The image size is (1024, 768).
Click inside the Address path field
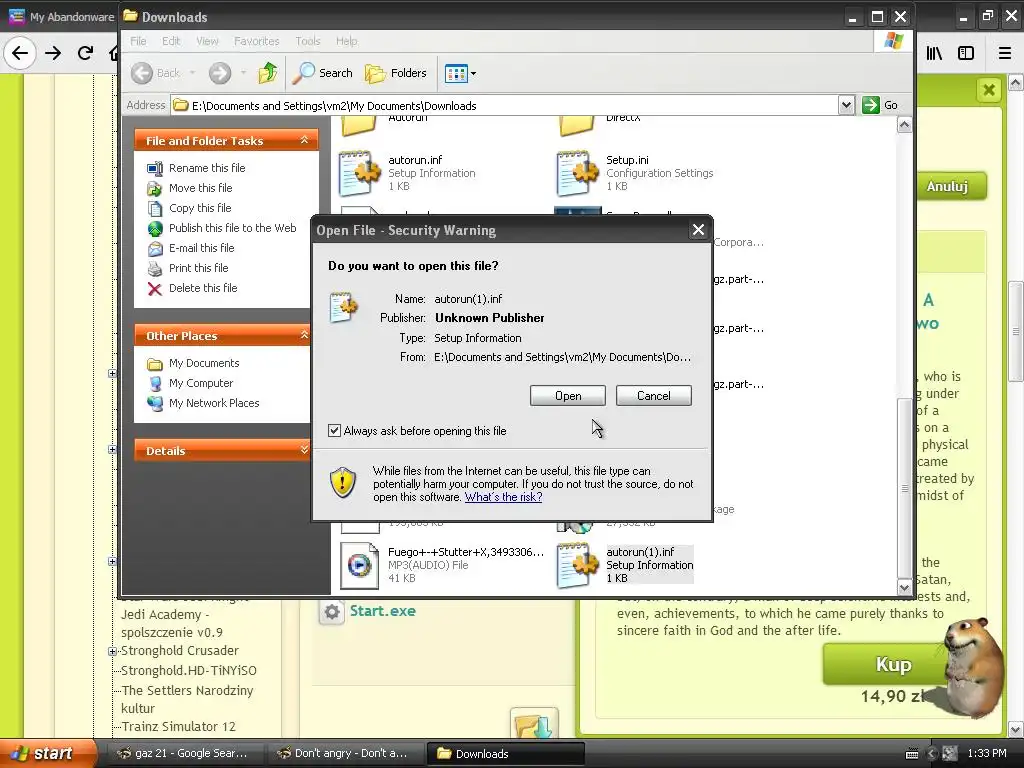pyautogui.click(x=505, y=105)
